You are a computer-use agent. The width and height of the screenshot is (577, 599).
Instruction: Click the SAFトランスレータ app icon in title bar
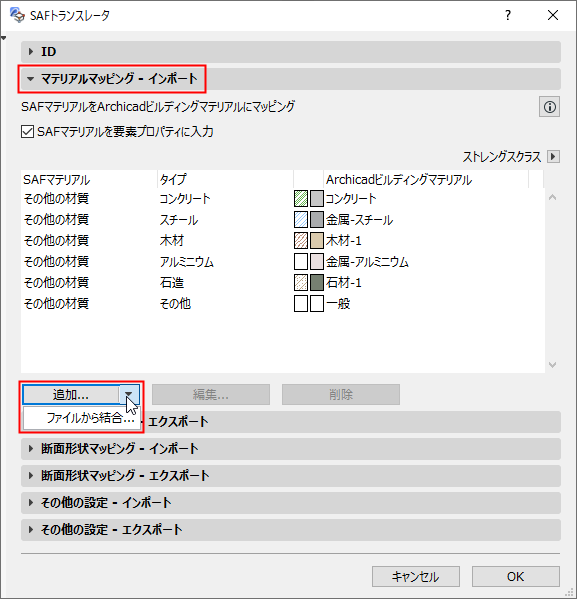click(17, 15)
